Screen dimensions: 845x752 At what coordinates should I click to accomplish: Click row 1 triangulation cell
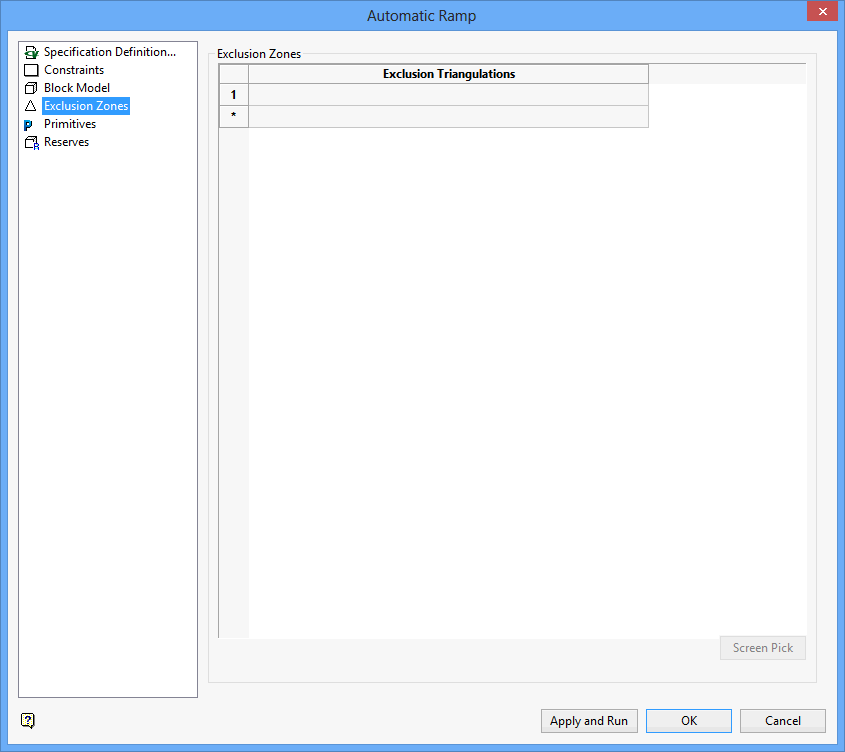click(x=448, y=95)
